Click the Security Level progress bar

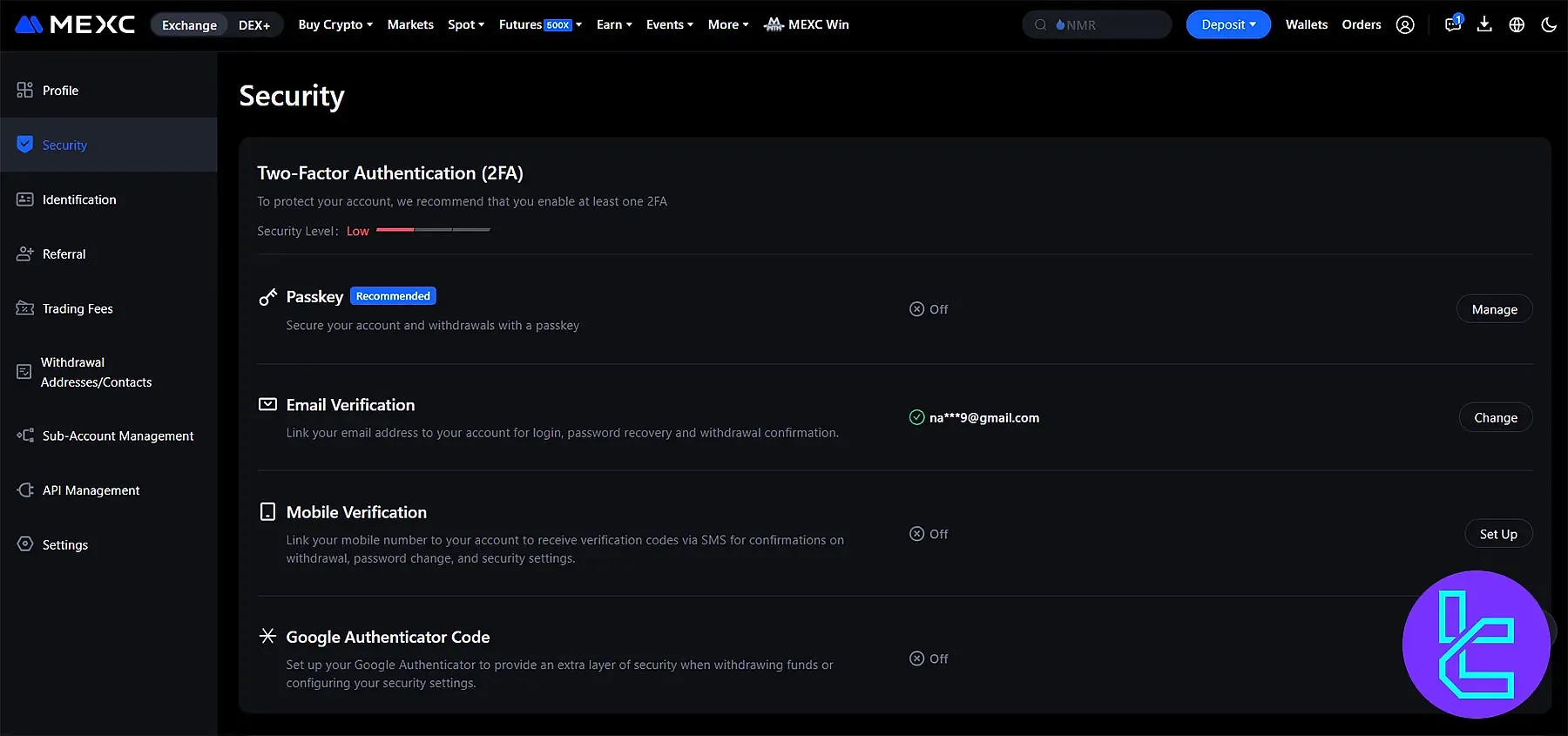click(x=433, y=230)
